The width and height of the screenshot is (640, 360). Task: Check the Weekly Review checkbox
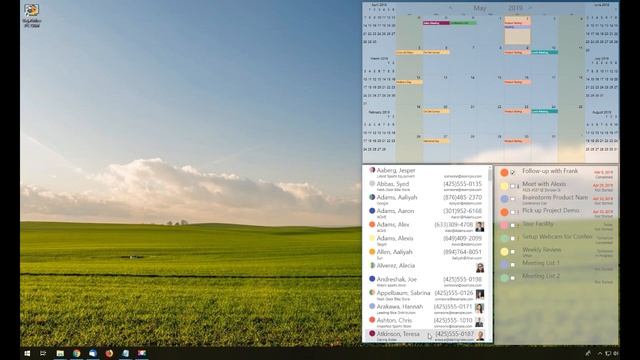pyautogui.click(x=513, y=251)
